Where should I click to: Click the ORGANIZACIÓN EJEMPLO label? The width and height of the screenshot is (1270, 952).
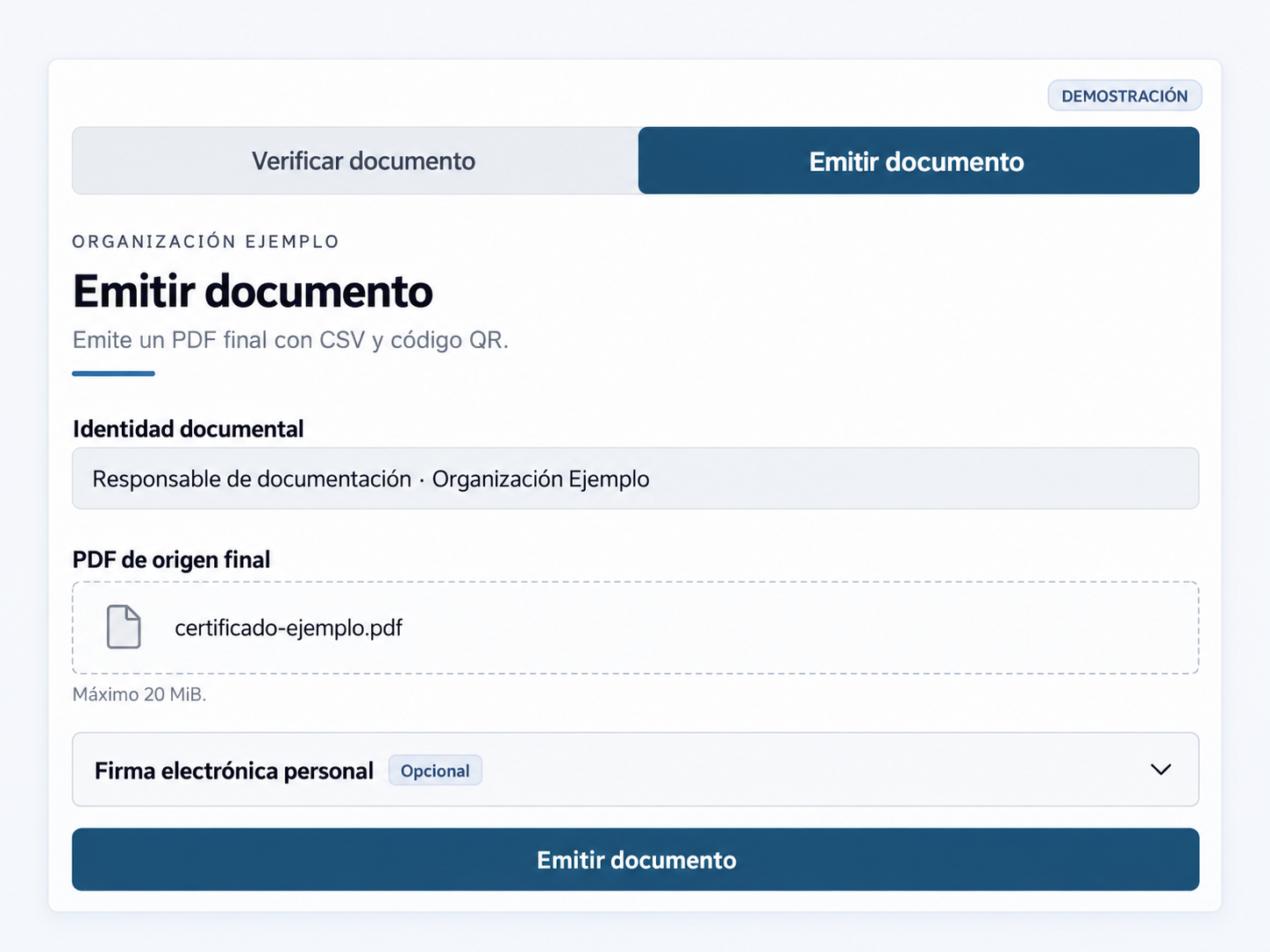pos(205,241)
